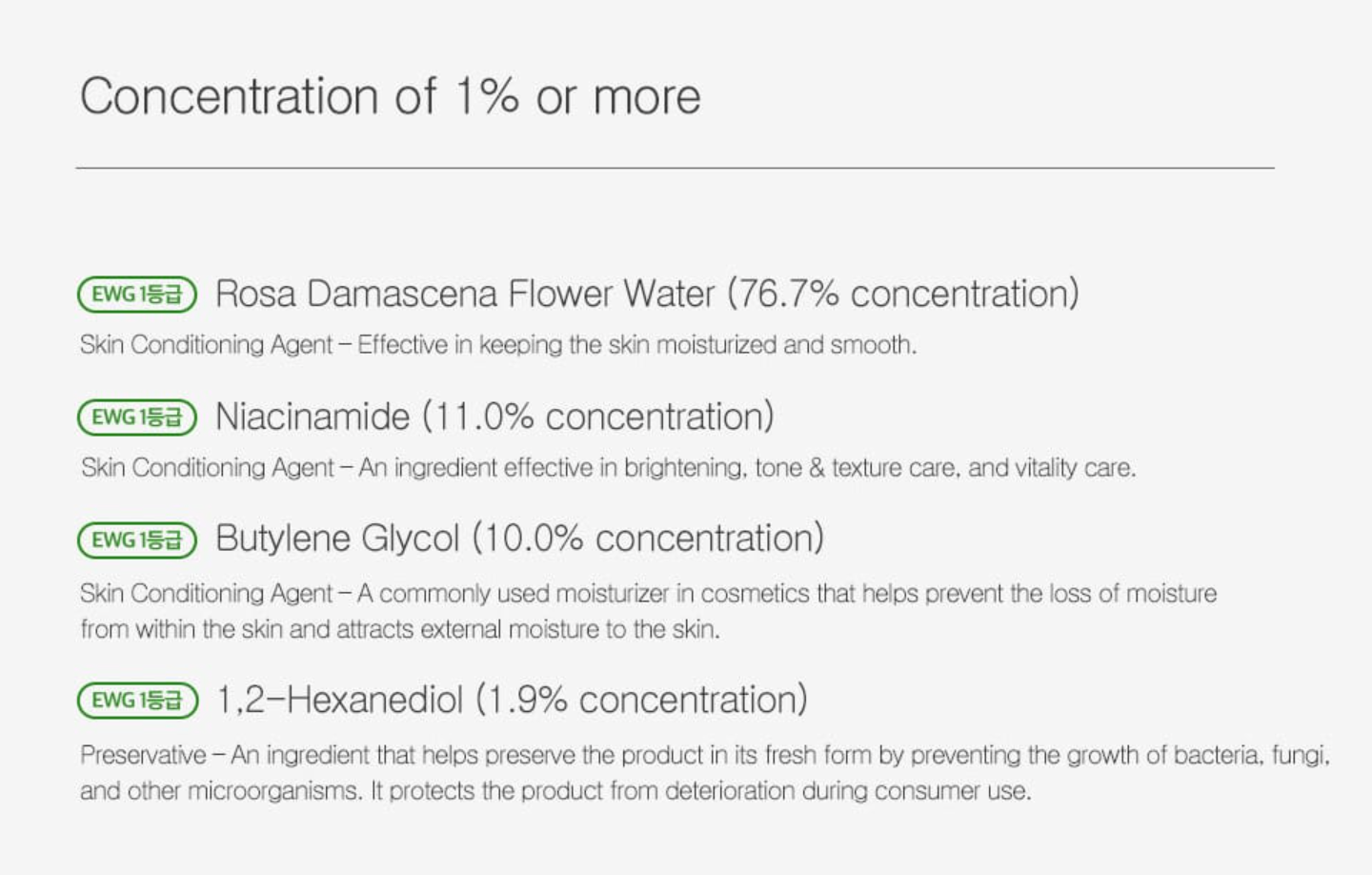Screen dimensions: 1372x875
Task: Click the EWG badge next to Niacinamide
Action: [x=136, y=417]
